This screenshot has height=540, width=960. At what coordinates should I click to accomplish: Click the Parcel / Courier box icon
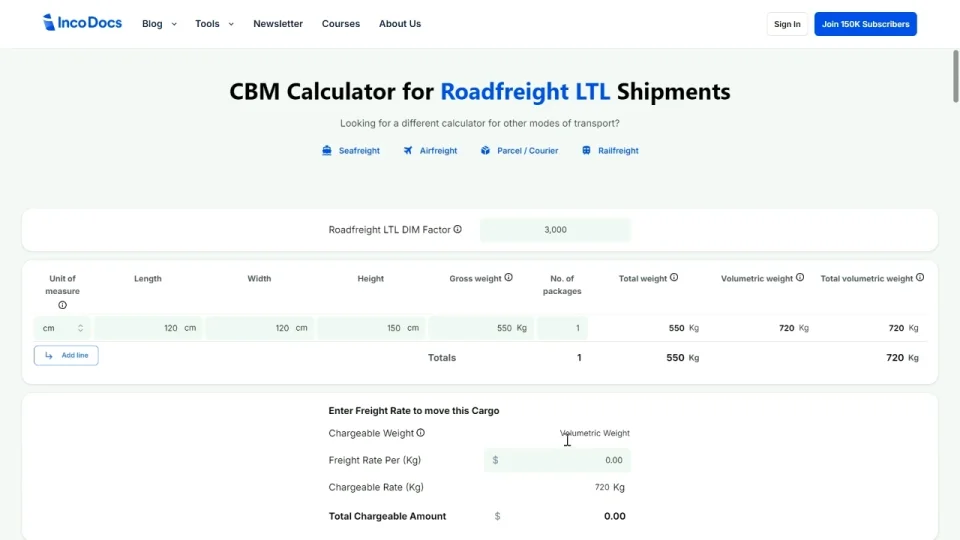point(485,151)
